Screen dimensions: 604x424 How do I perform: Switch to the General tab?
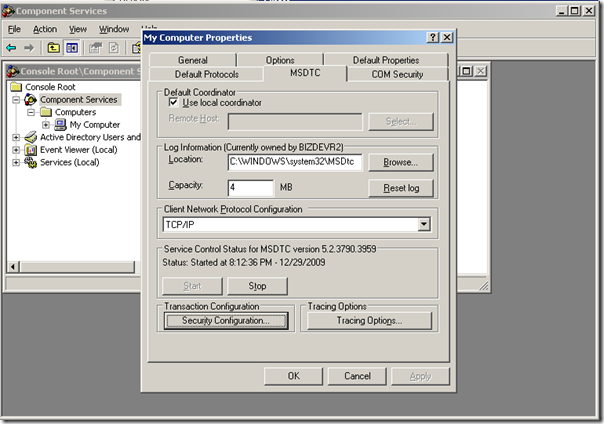point(193,60)
